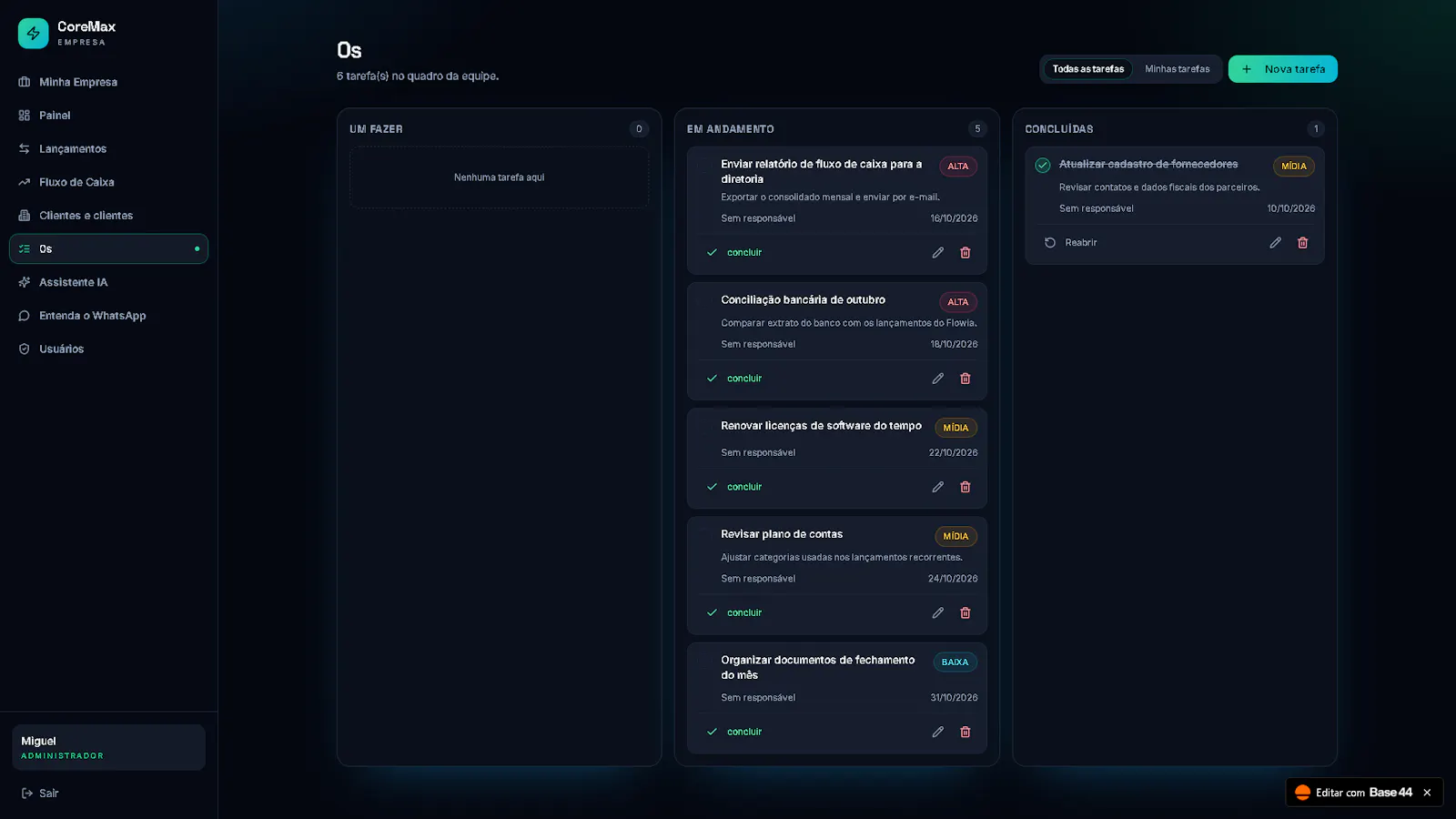Image resolution: width=1456 pixels, height=819 pixels.
Task: Delete the 'Renovar licenças de software' task
Action: (966, 487)
